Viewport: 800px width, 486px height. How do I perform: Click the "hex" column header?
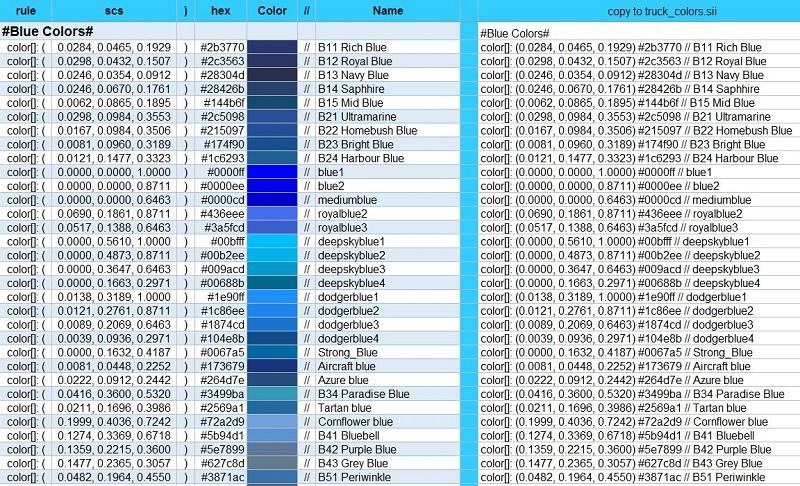click(x=220, y=10)
